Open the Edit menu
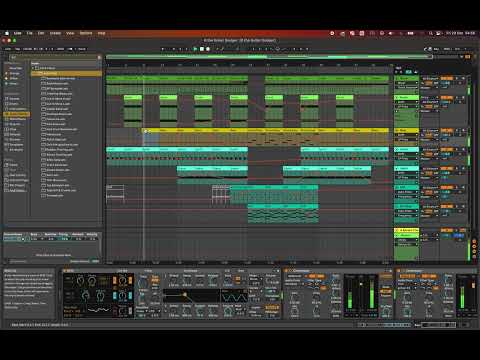The width and height of the screenshot is (480, 360). 41,33
